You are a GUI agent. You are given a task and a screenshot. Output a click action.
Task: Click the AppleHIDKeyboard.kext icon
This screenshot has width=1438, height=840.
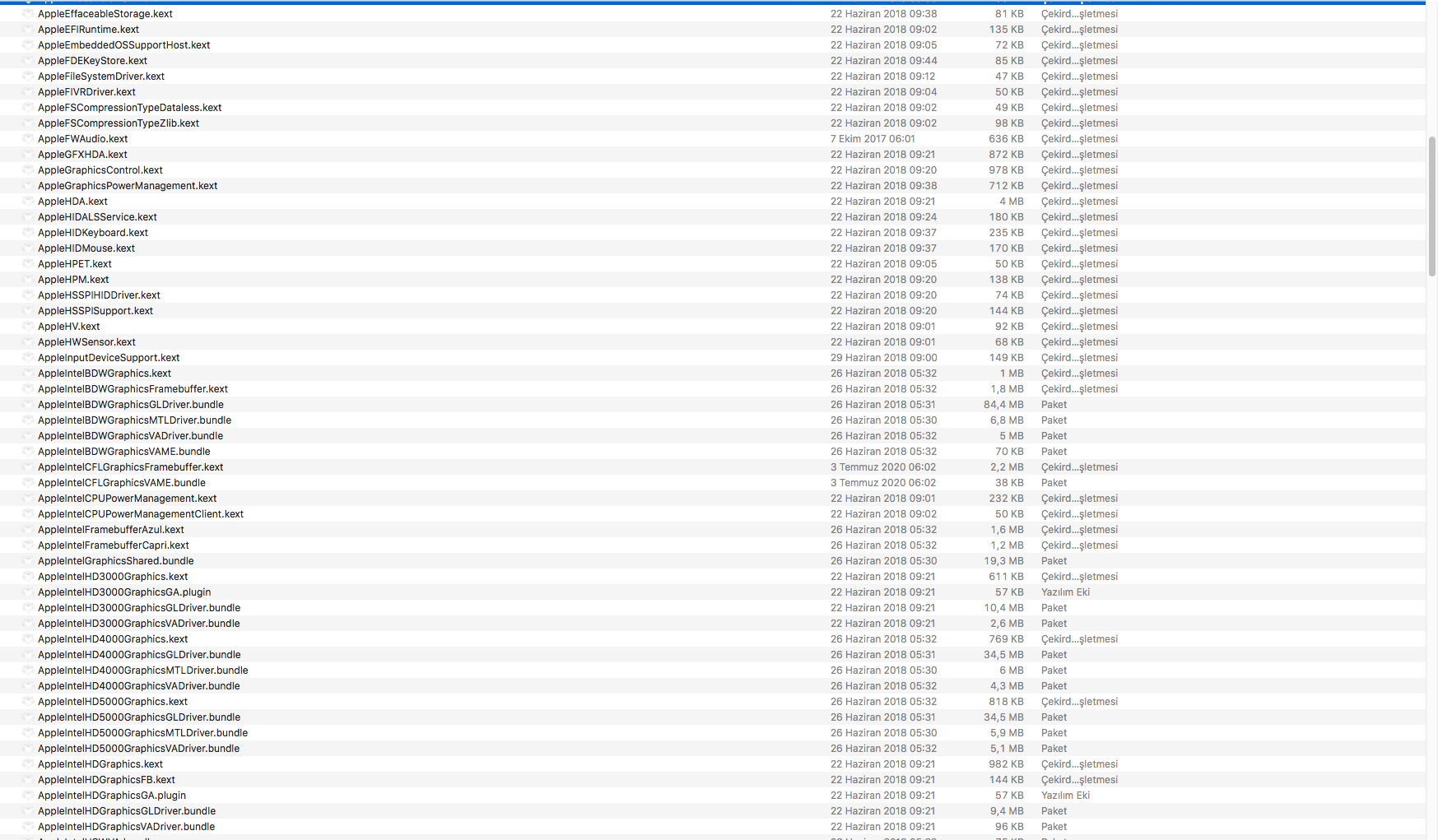coord(28,233)
